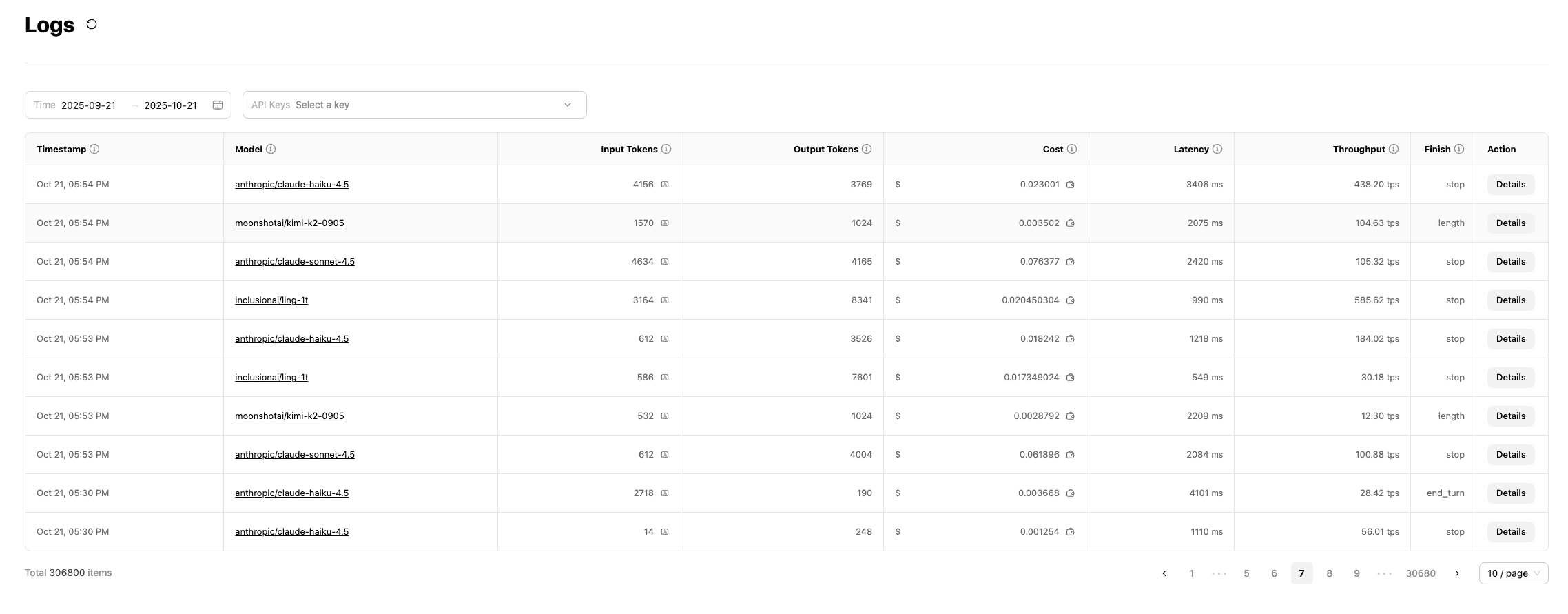Click info icon next to Timestamp header
The width and height of the screenshot is (1568, 614).
pos(94,149)
